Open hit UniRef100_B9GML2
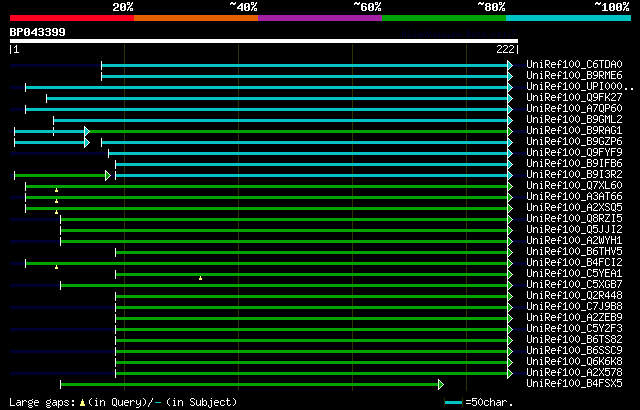Viewport: 640px width, 410px height. [574, 120]
